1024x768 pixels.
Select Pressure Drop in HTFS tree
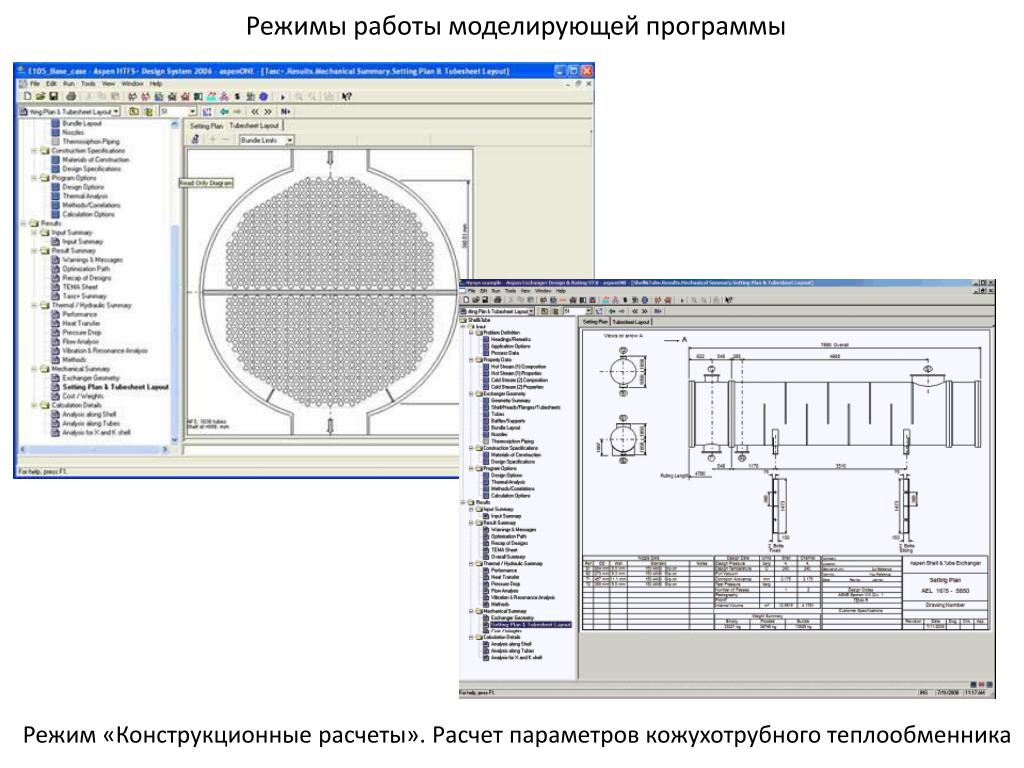point(82,332)
